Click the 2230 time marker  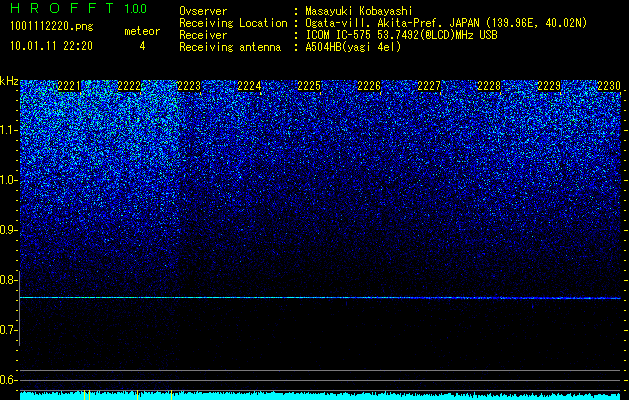pyautogui.click(x=609, y=86)
